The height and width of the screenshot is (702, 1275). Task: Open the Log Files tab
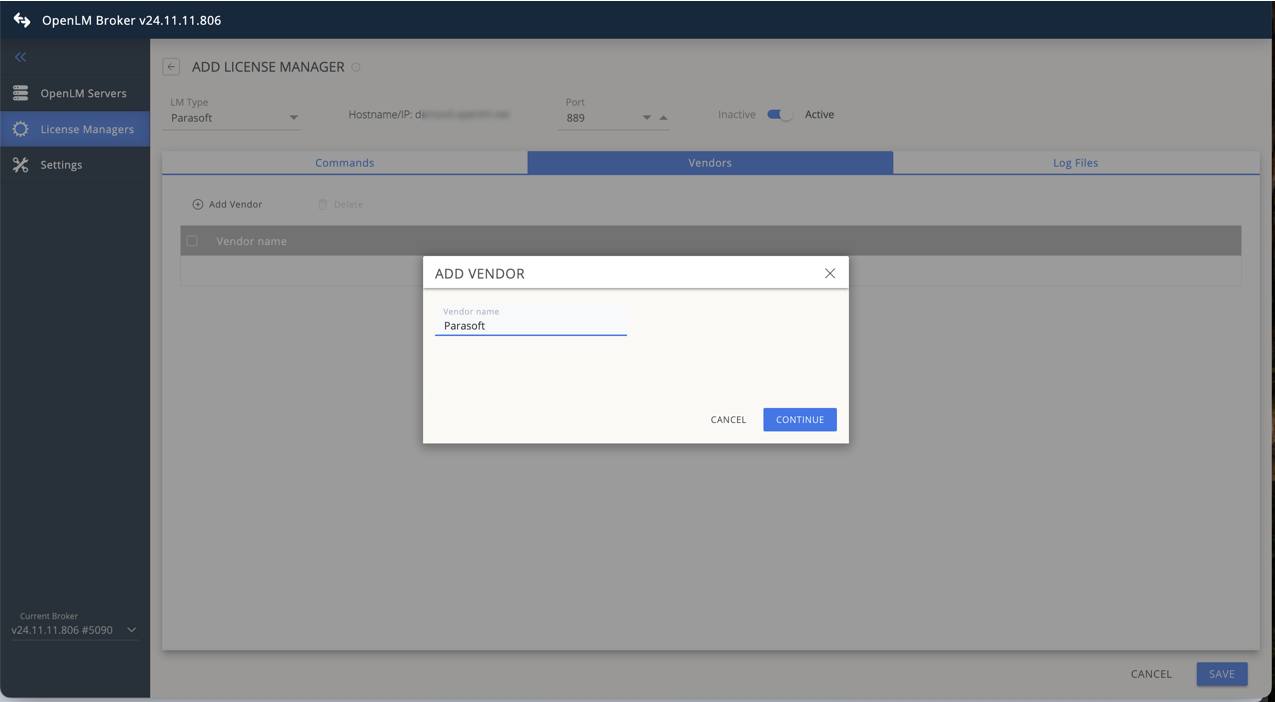tap(1075, 162)
